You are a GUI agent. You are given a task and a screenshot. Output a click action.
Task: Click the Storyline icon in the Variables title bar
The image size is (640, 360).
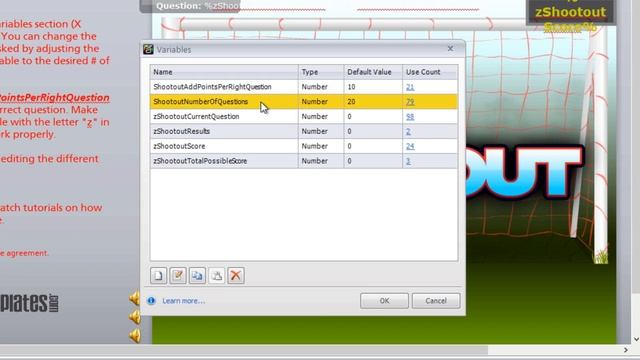(148, 49)
